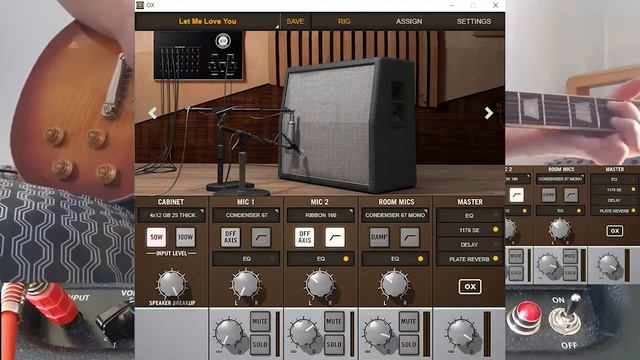The height and width of the screenshot is (360, 640).
Task: Open the MASTER 1176 SE compressor
Action: point(469,230)
